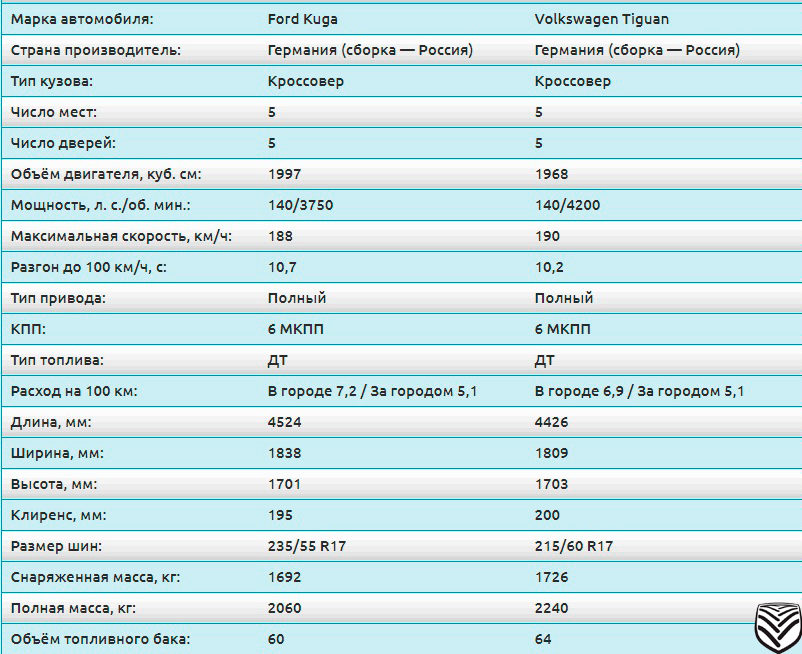Select the 'Ford Kuga' column header
This screenshot has width=802, height=654.
(302, 19)
